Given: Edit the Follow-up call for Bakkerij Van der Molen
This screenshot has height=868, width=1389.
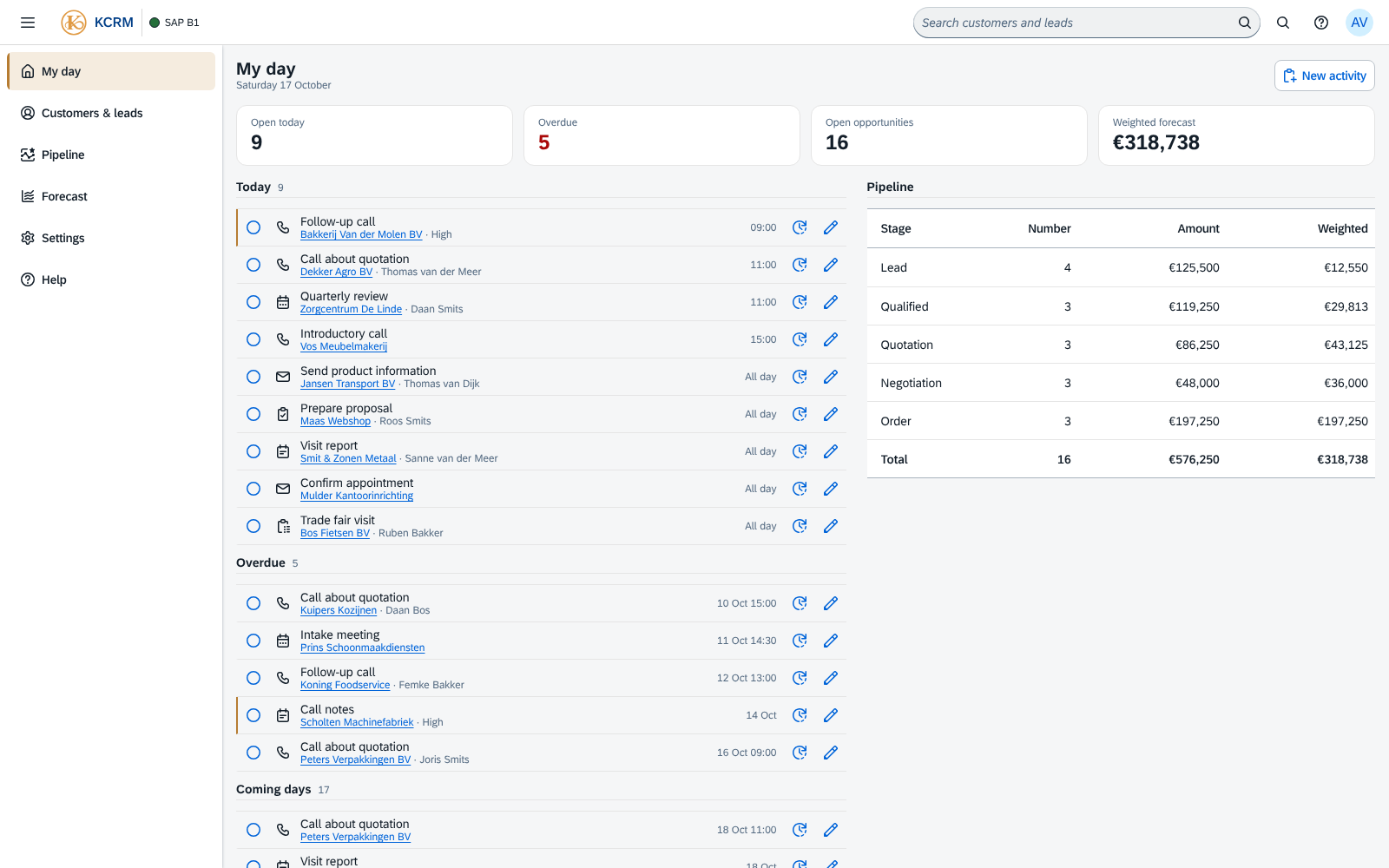Looking at the screenshot, I should click(831, 227).
